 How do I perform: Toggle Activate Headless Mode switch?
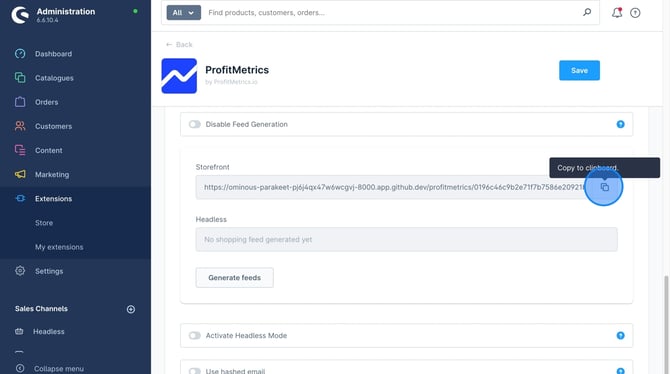click(195, 336)
